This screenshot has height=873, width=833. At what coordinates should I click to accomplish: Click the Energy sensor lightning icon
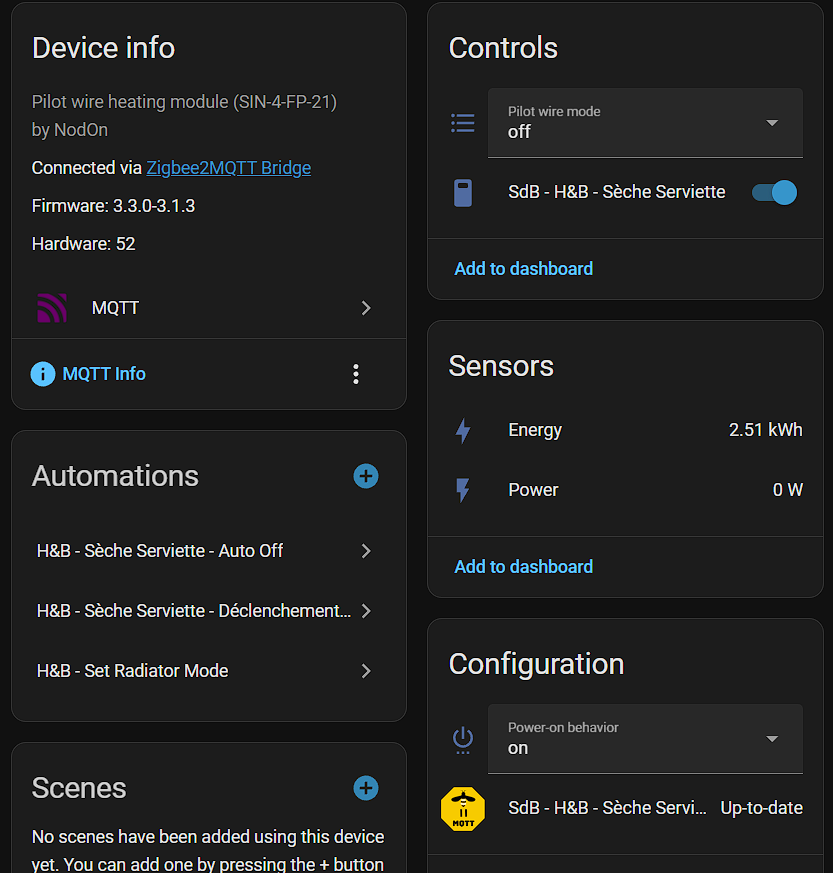pos(463,431)
